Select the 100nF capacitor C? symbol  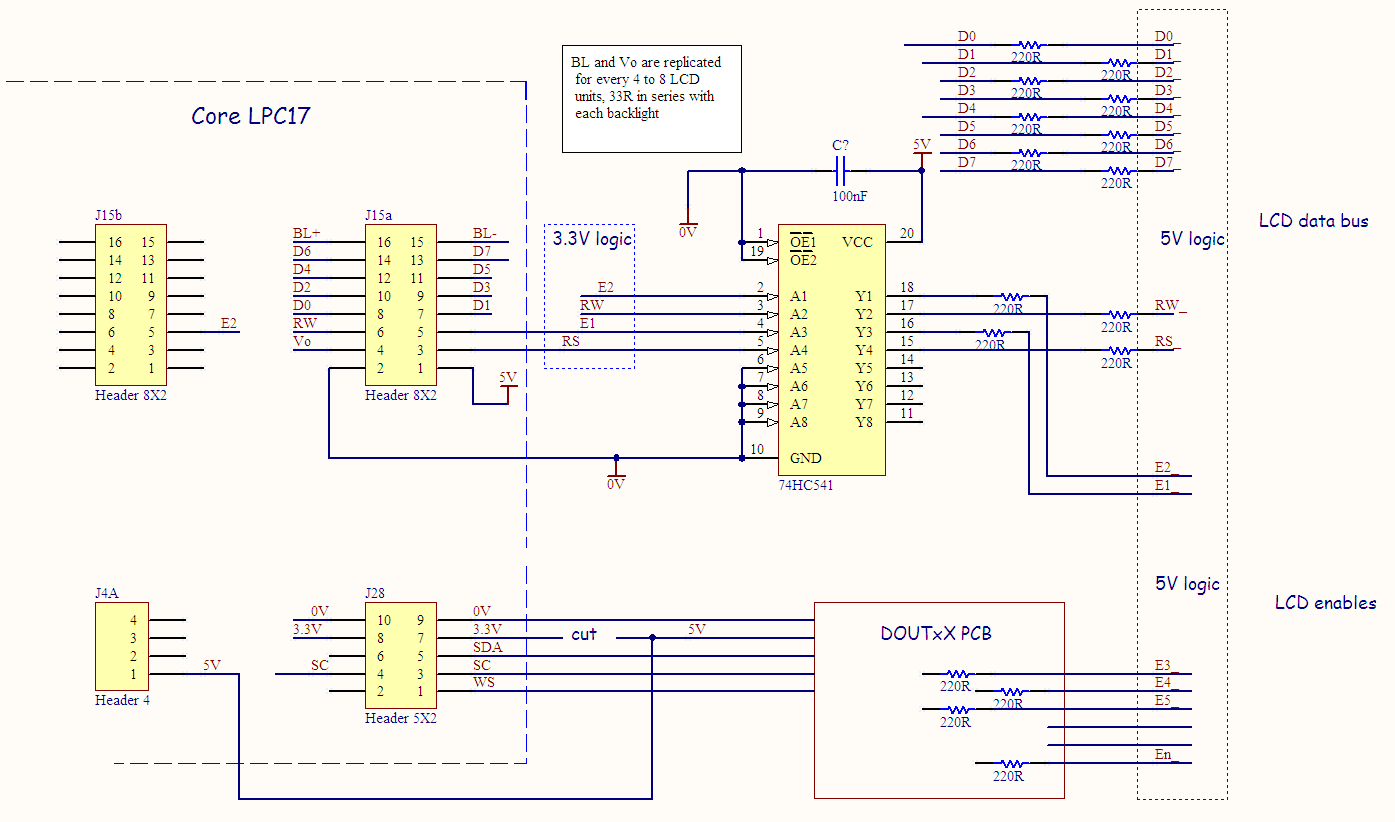click(x=840, y=171)
